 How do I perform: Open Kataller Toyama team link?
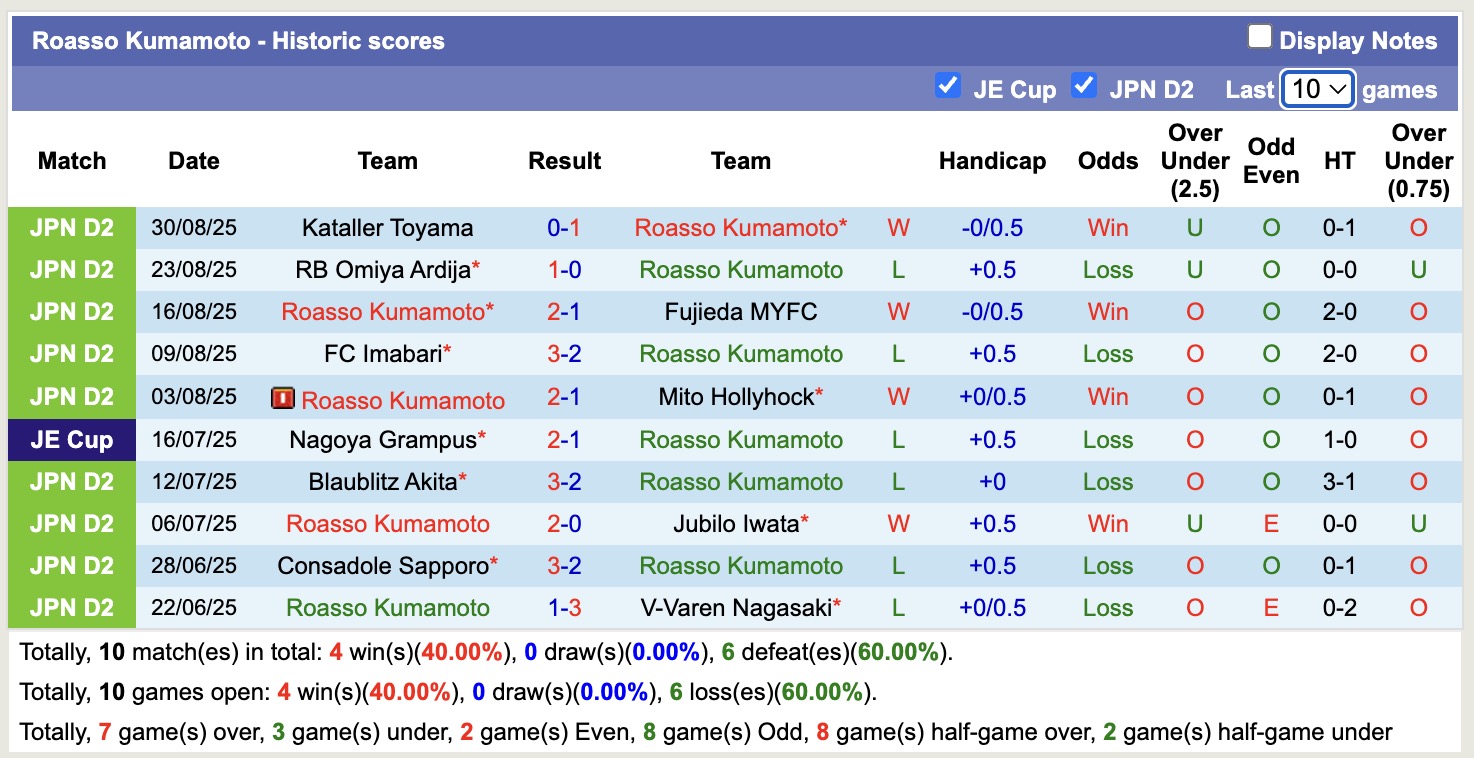click(387, 228)
